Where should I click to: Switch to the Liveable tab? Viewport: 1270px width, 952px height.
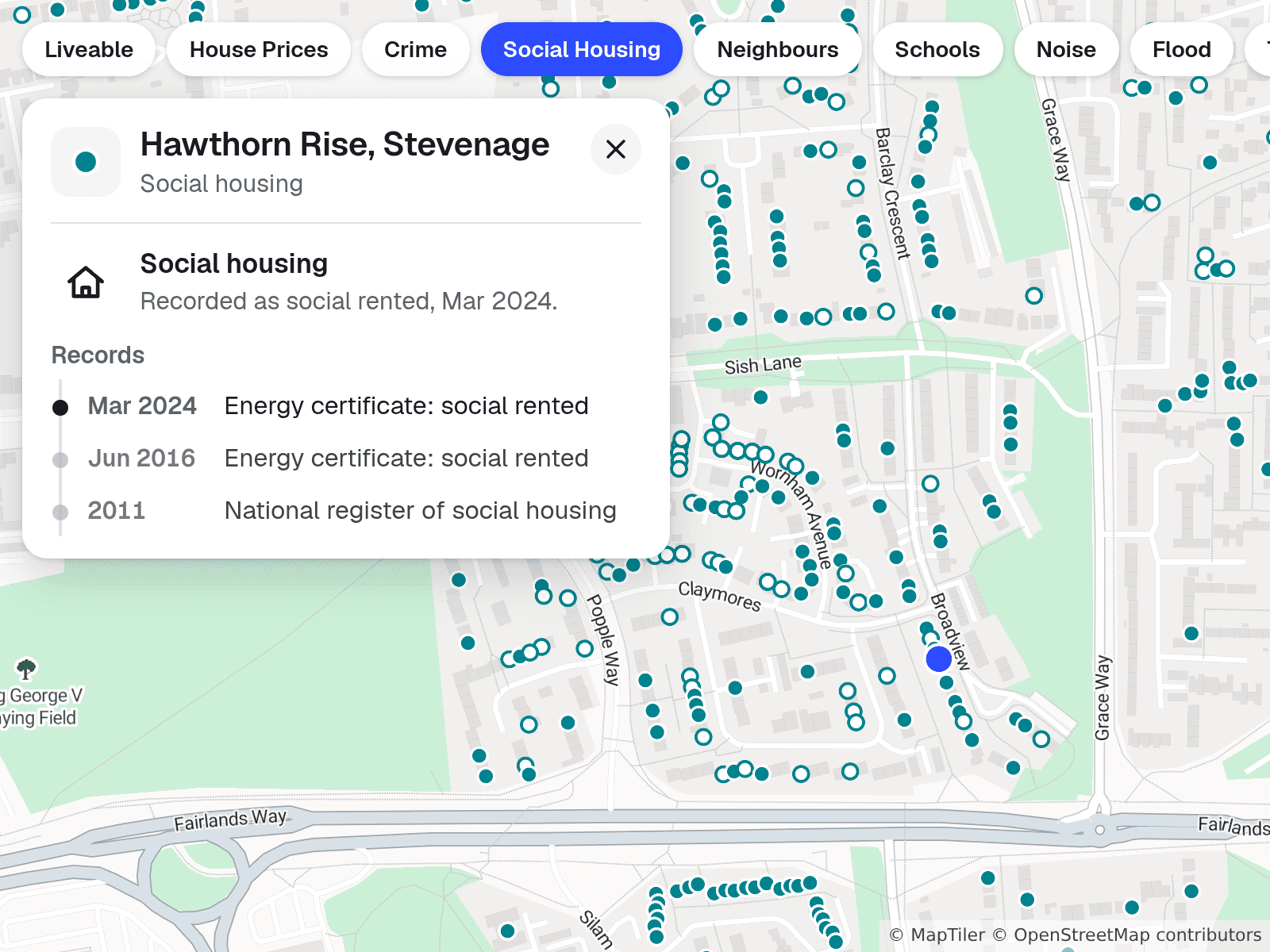click(89, 49)
